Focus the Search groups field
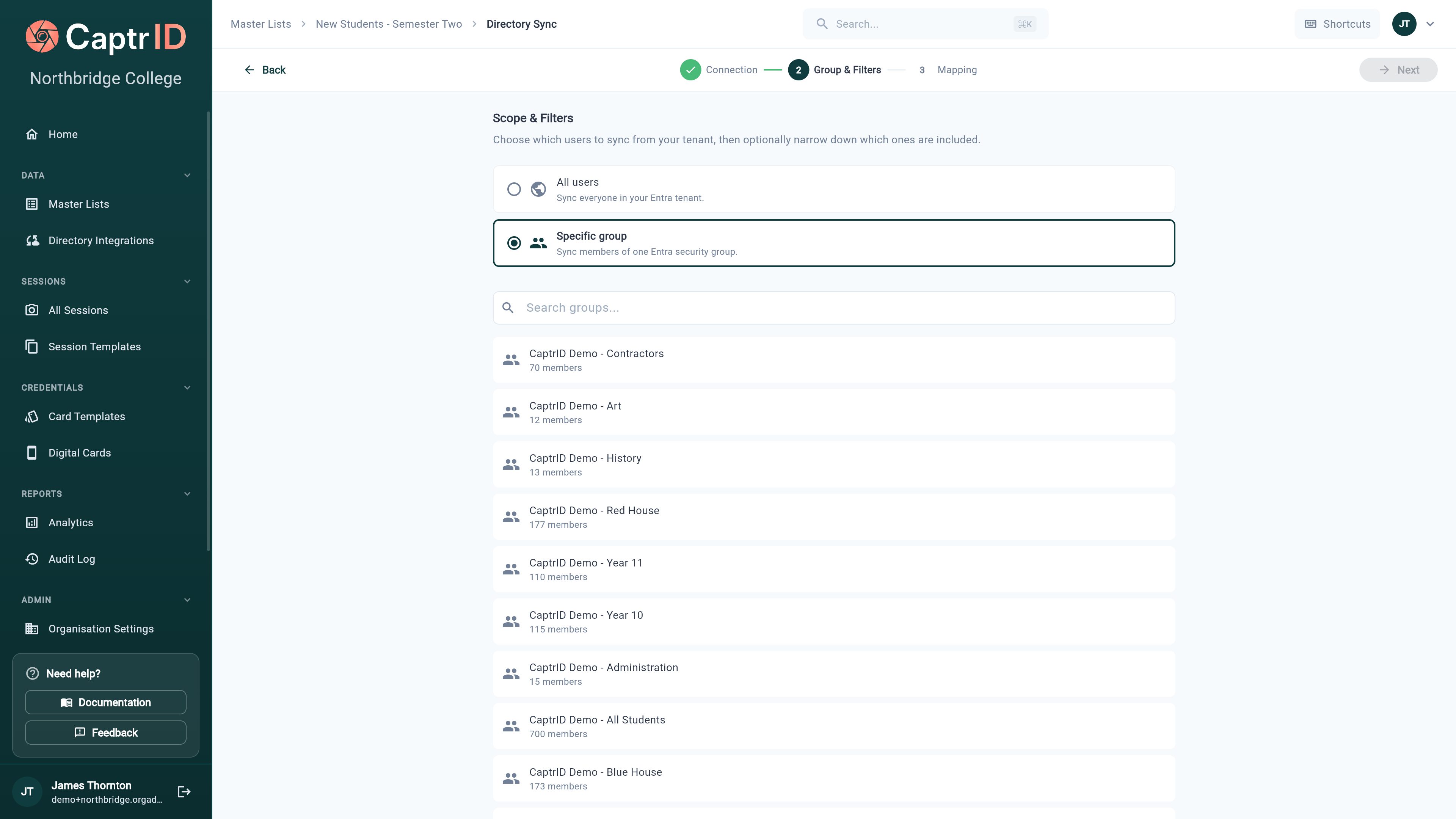This screenshot has width=1456, height=819. click(834, 308)
